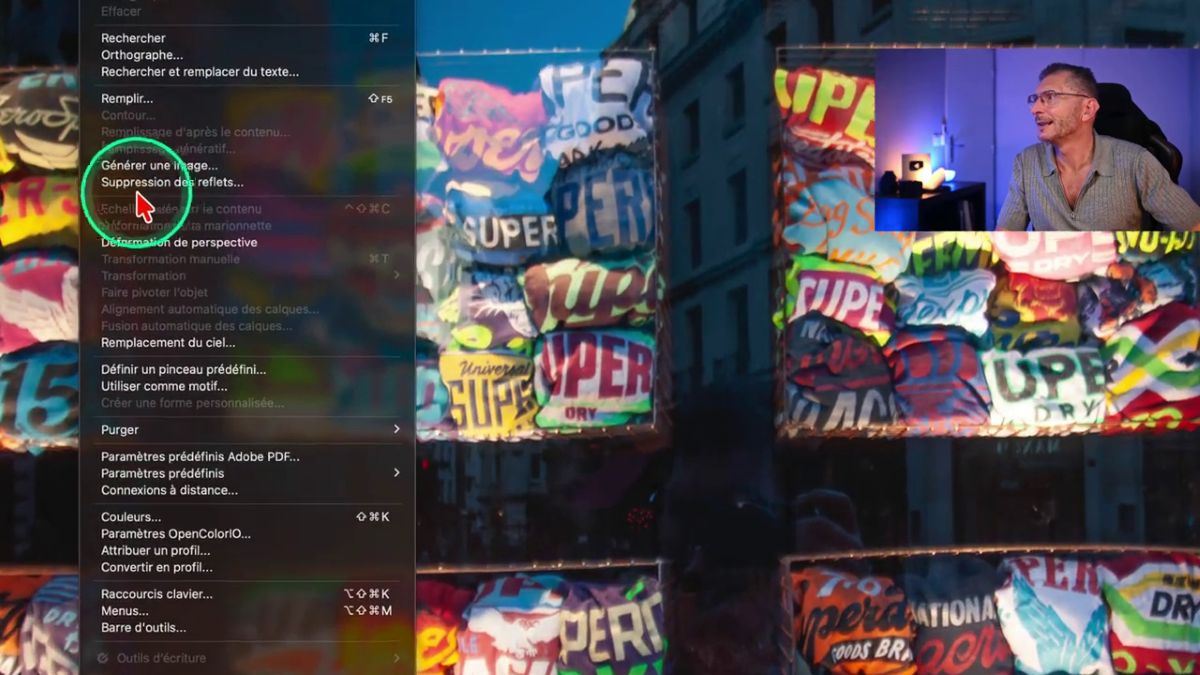Click Créer une forme personnalisée...
This screenshot has width=1200, height=675.
[192, 403]
